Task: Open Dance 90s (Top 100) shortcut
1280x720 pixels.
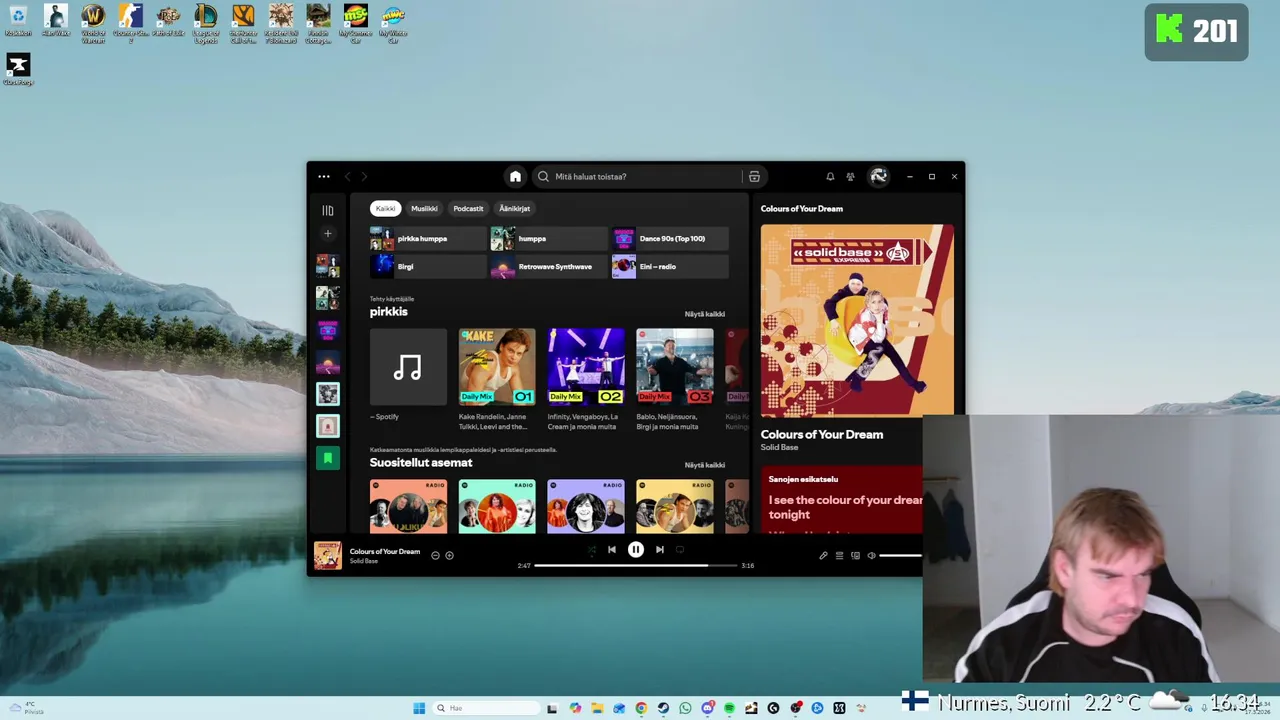Action: pos(670,239)
